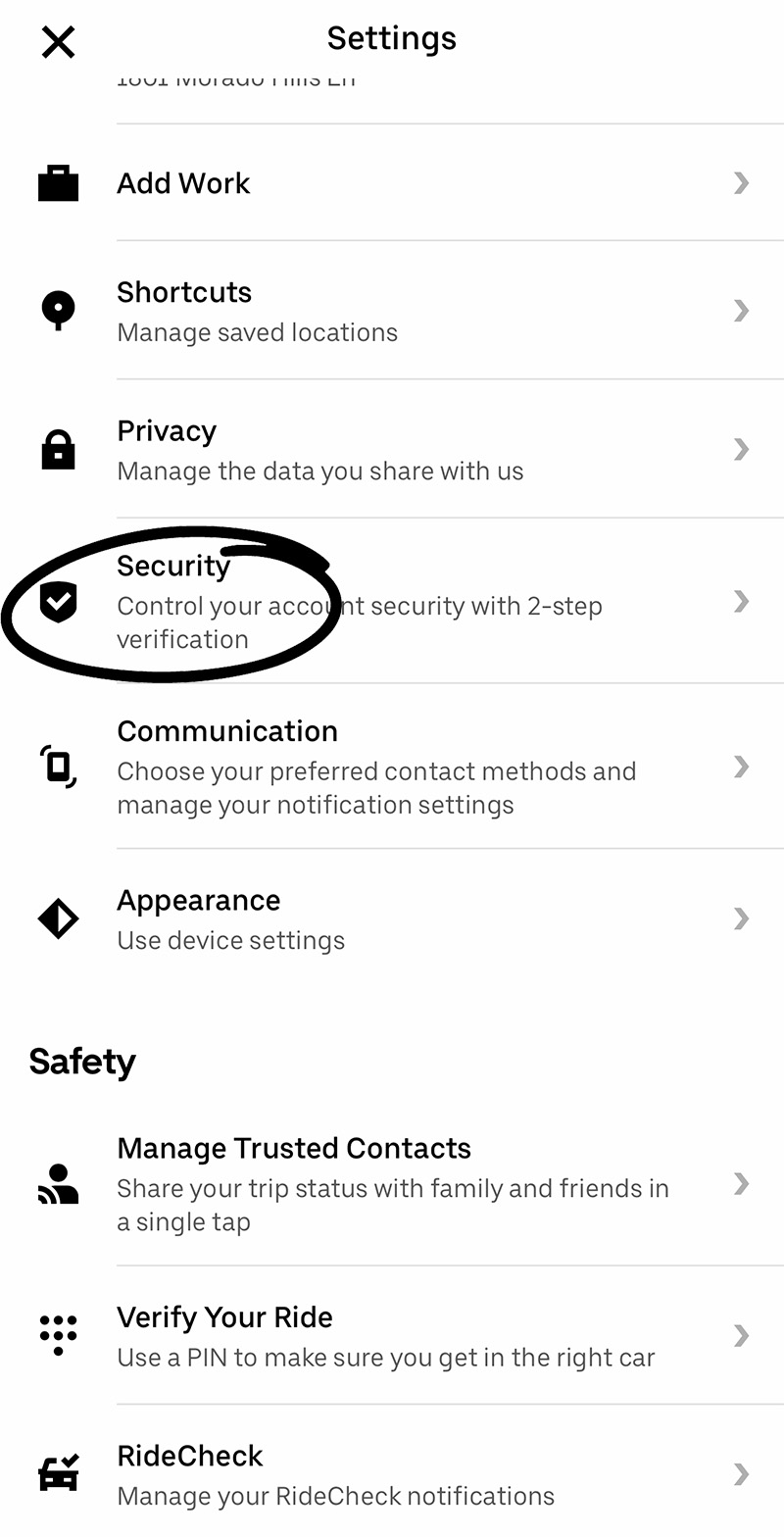Close the Settings screen with X
784x1537 pixels.
coord(58,42)
